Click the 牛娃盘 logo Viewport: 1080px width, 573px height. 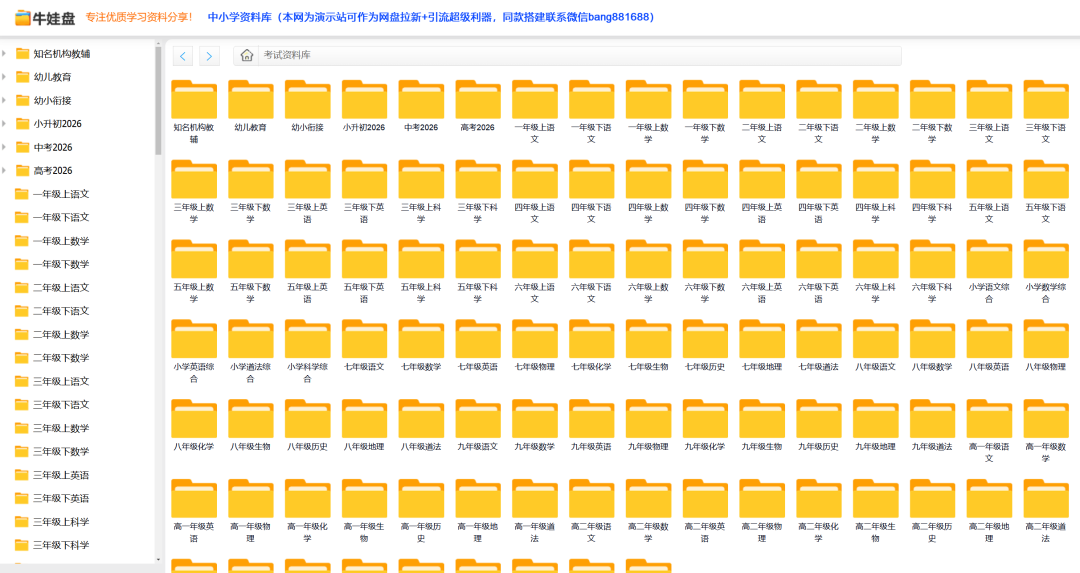[45, 18]
